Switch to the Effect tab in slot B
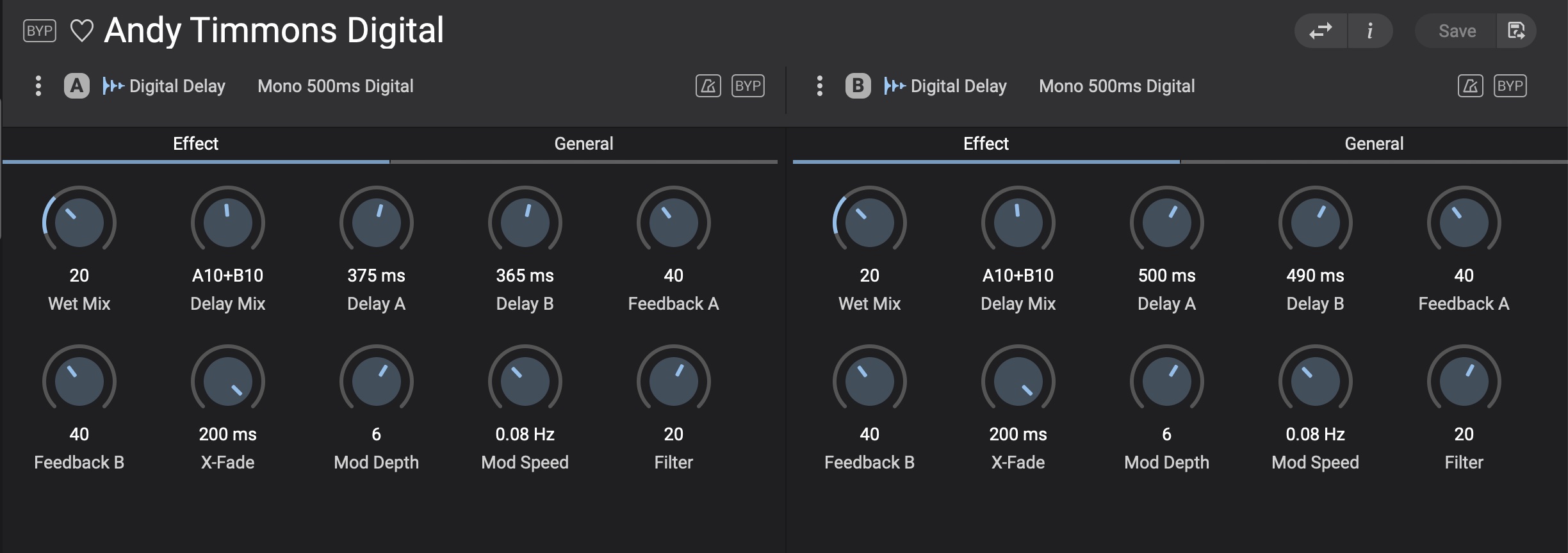The image size is (1568, 553). point(986,144)
